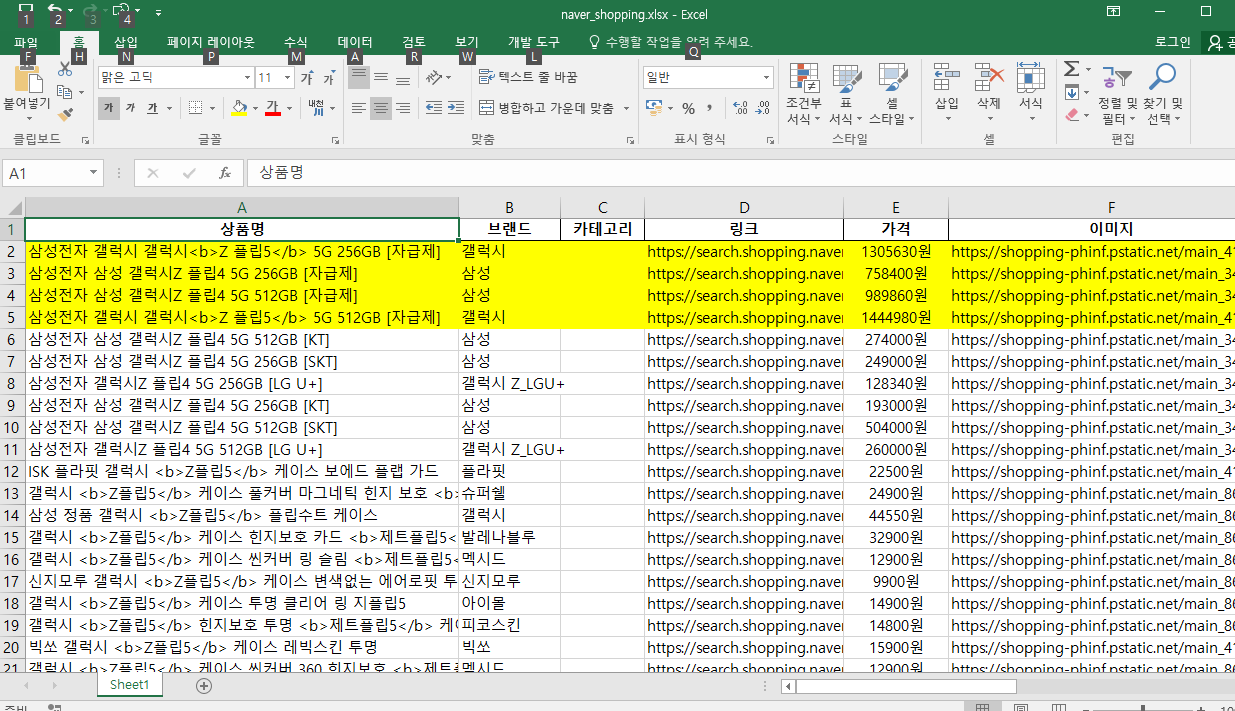1235x711 pixels.
Task: Open the font name dropdown 맑은 고딕
Action: [x=247, y=78]
